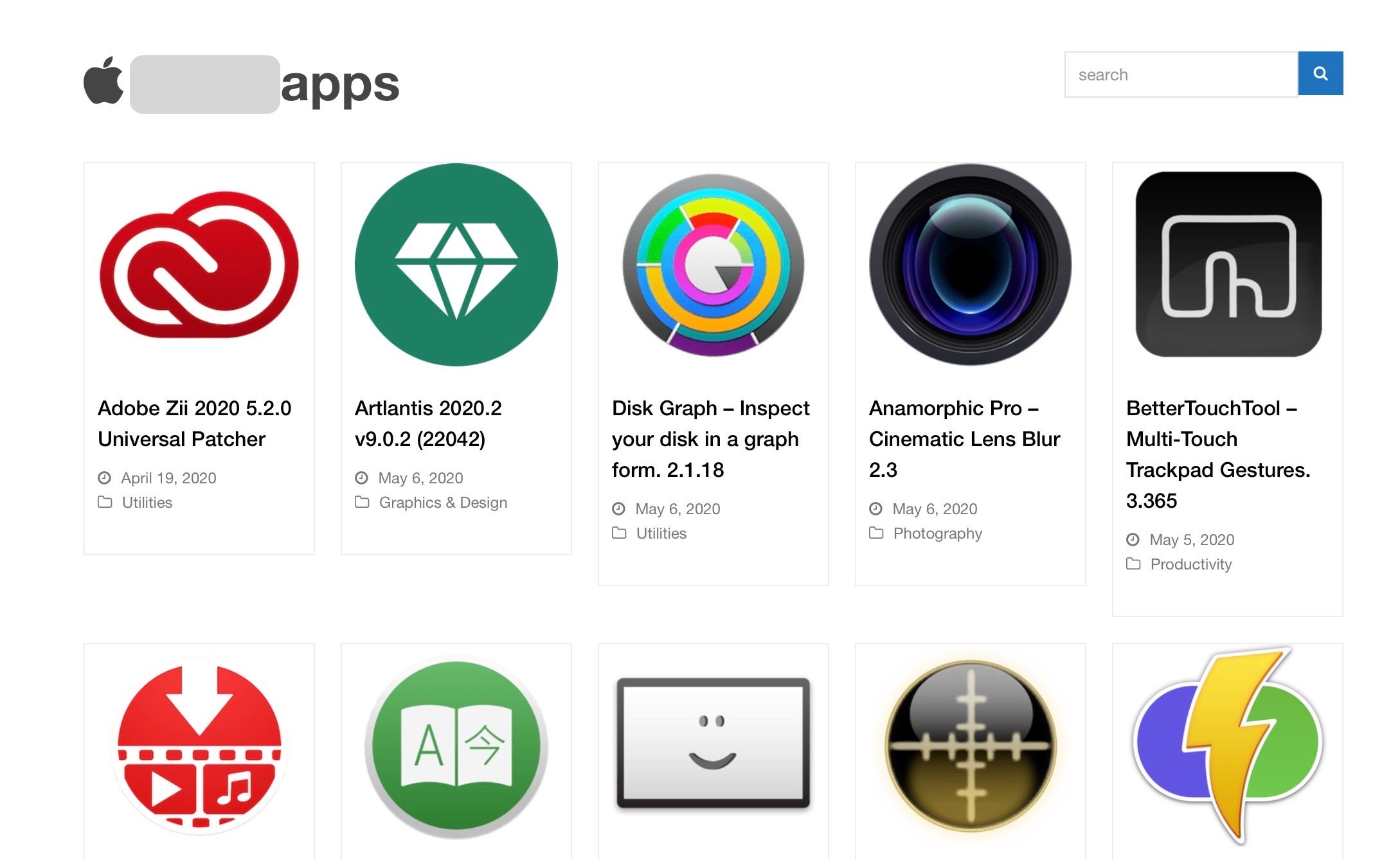
Task: Open Disk Graph post title link
Action: (x=710, y=439)
